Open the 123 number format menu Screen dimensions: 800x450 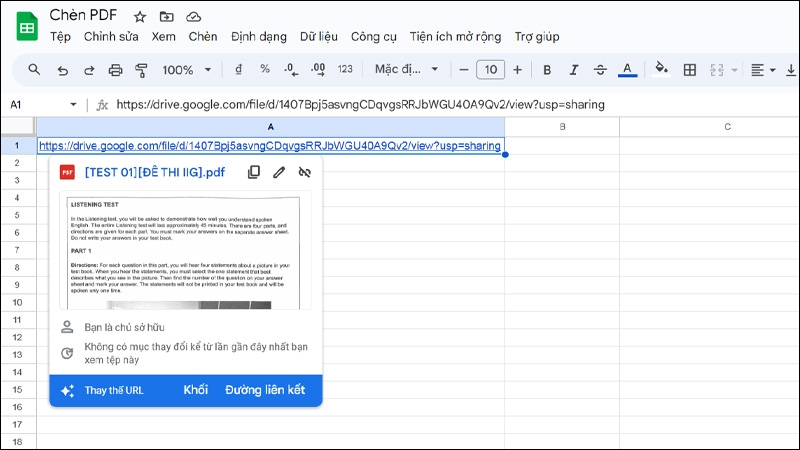tap(345, 69)
